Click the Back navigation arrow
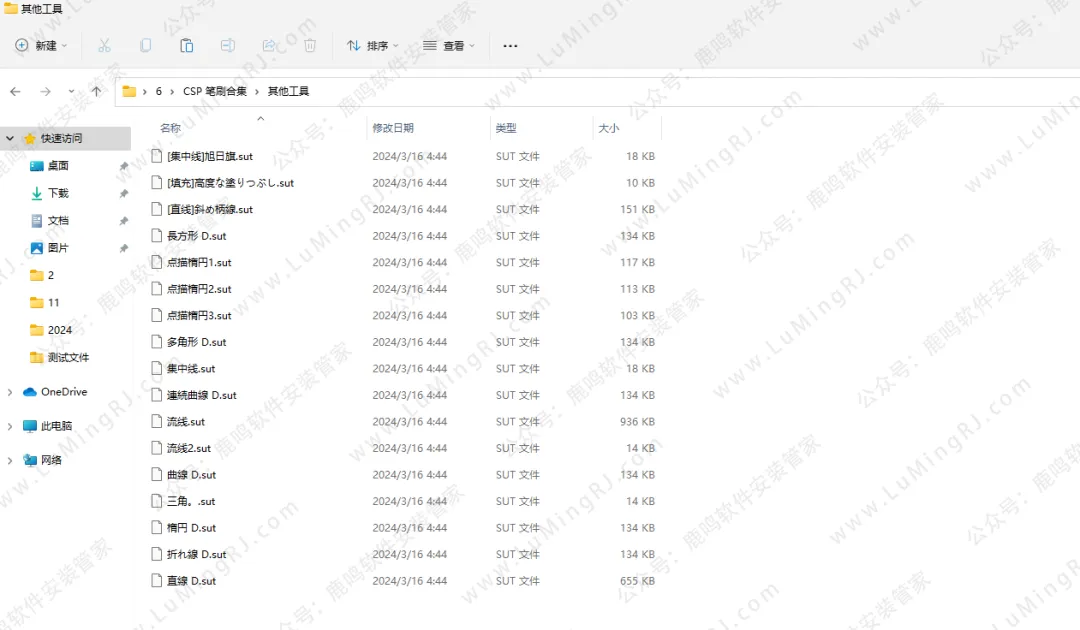The height and width of the screenshot is (630, 1080). point(15,91)
